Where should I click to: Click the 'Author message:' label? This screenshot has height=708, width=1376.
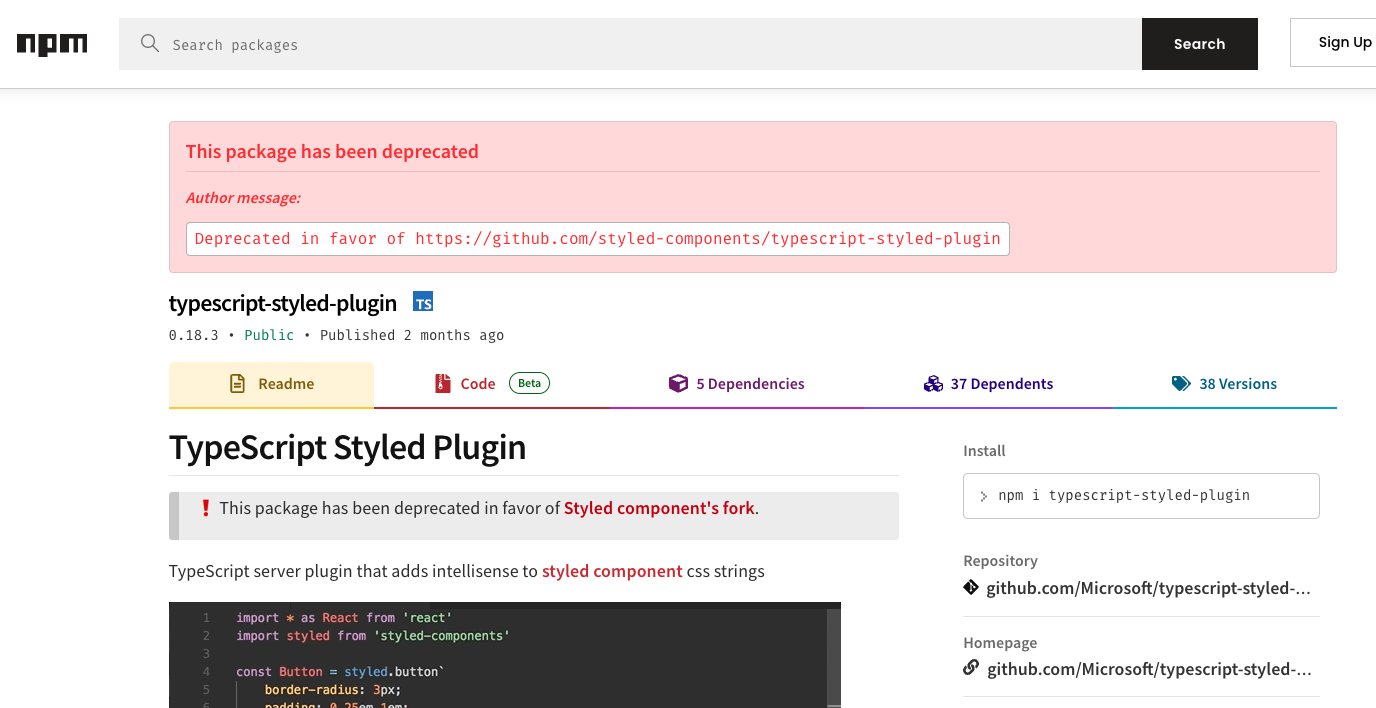pyautogui.click(x=243, y=198)
